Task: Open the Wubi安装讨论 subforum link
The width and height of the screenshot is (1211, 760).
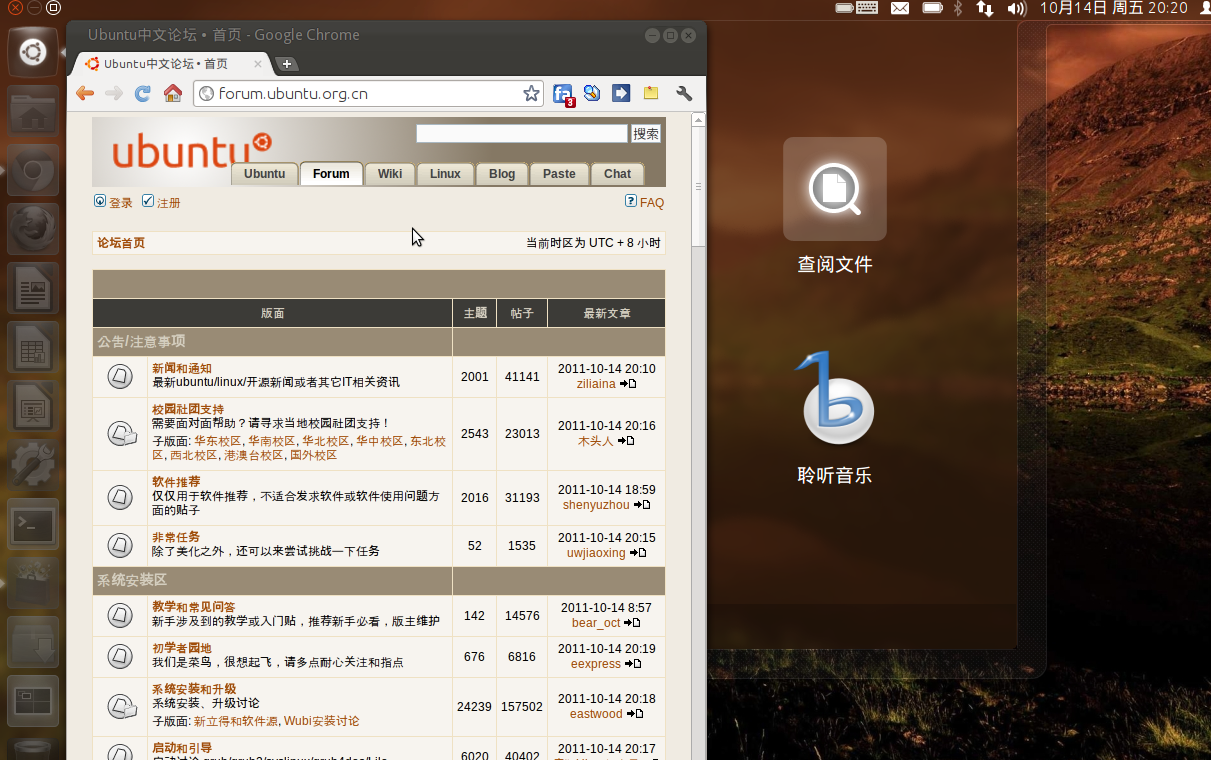Action: pos(321,721)
